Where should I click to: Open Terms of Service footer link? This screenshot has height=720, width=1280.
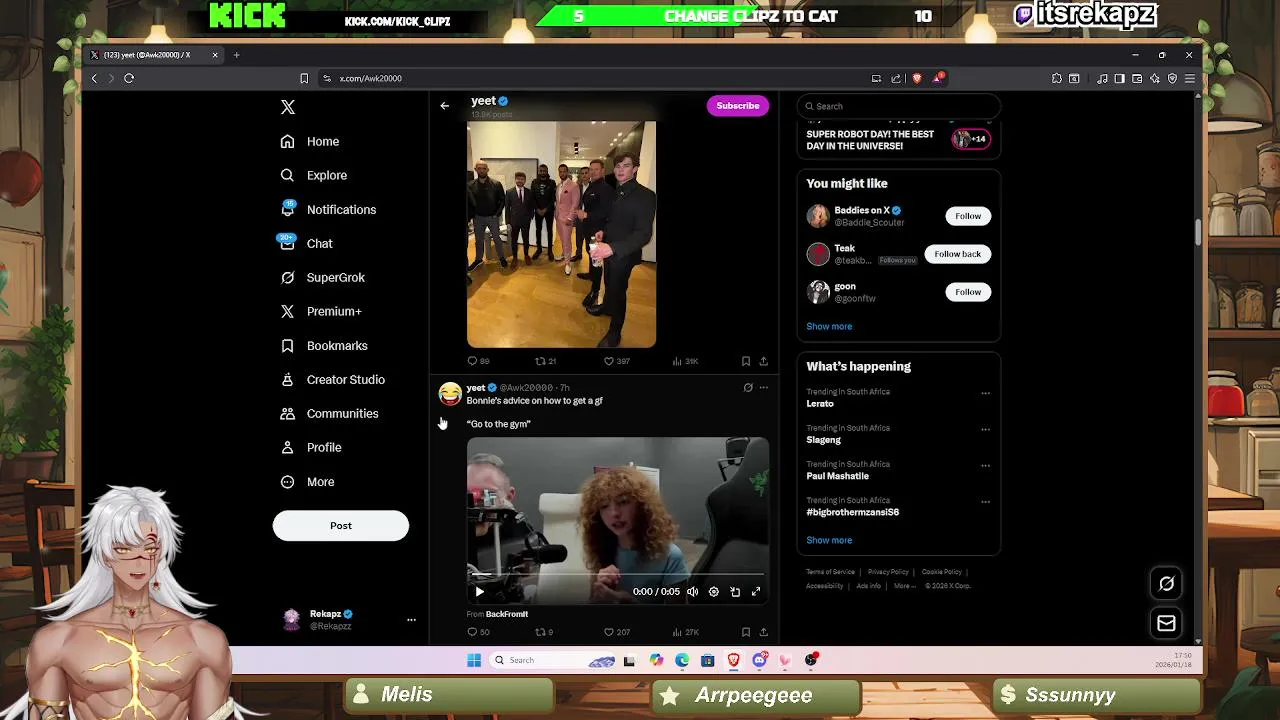(x=830, y=572)
